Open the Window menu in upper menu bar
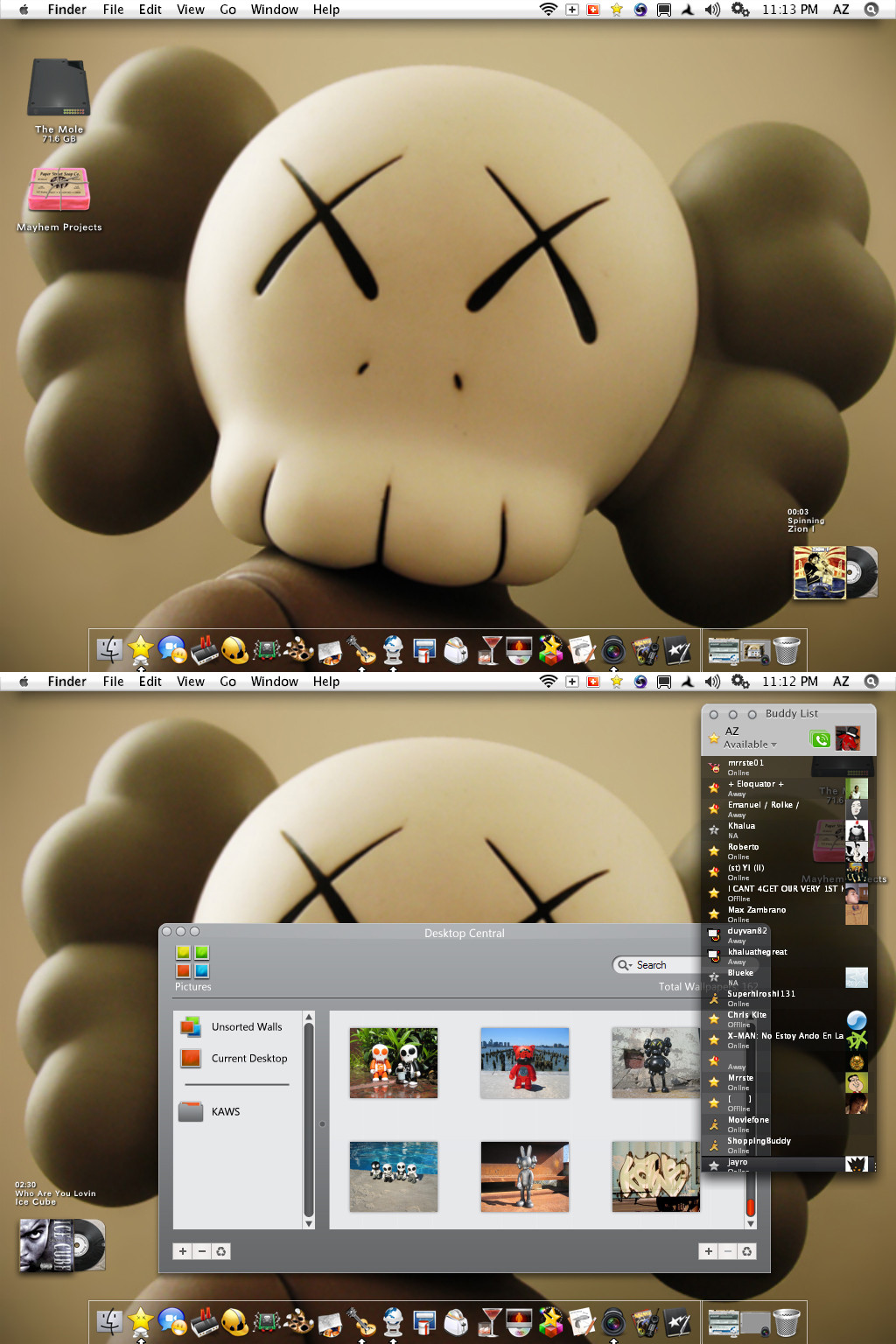The width and height of the screenshot is (896, 1344). coord(275,10)
